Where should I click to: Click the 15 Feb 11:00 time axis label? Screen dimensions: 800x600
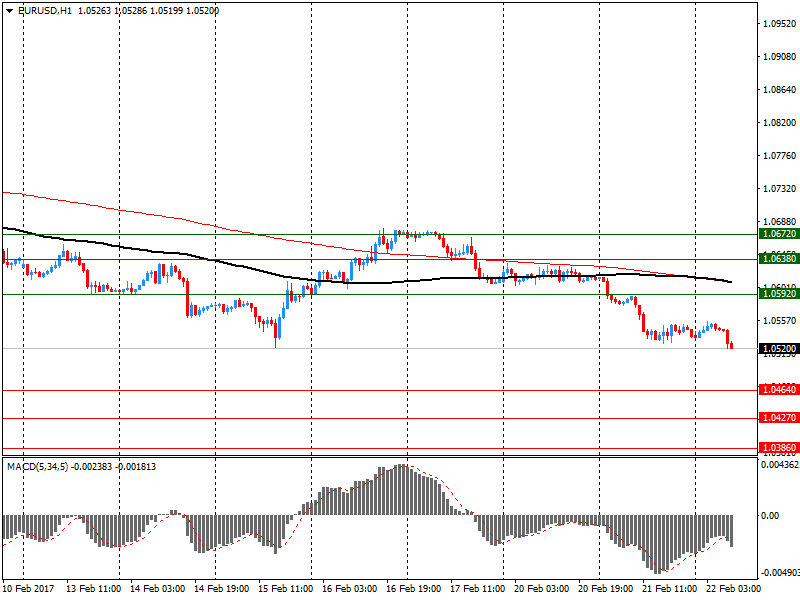[x=286, y=589]
